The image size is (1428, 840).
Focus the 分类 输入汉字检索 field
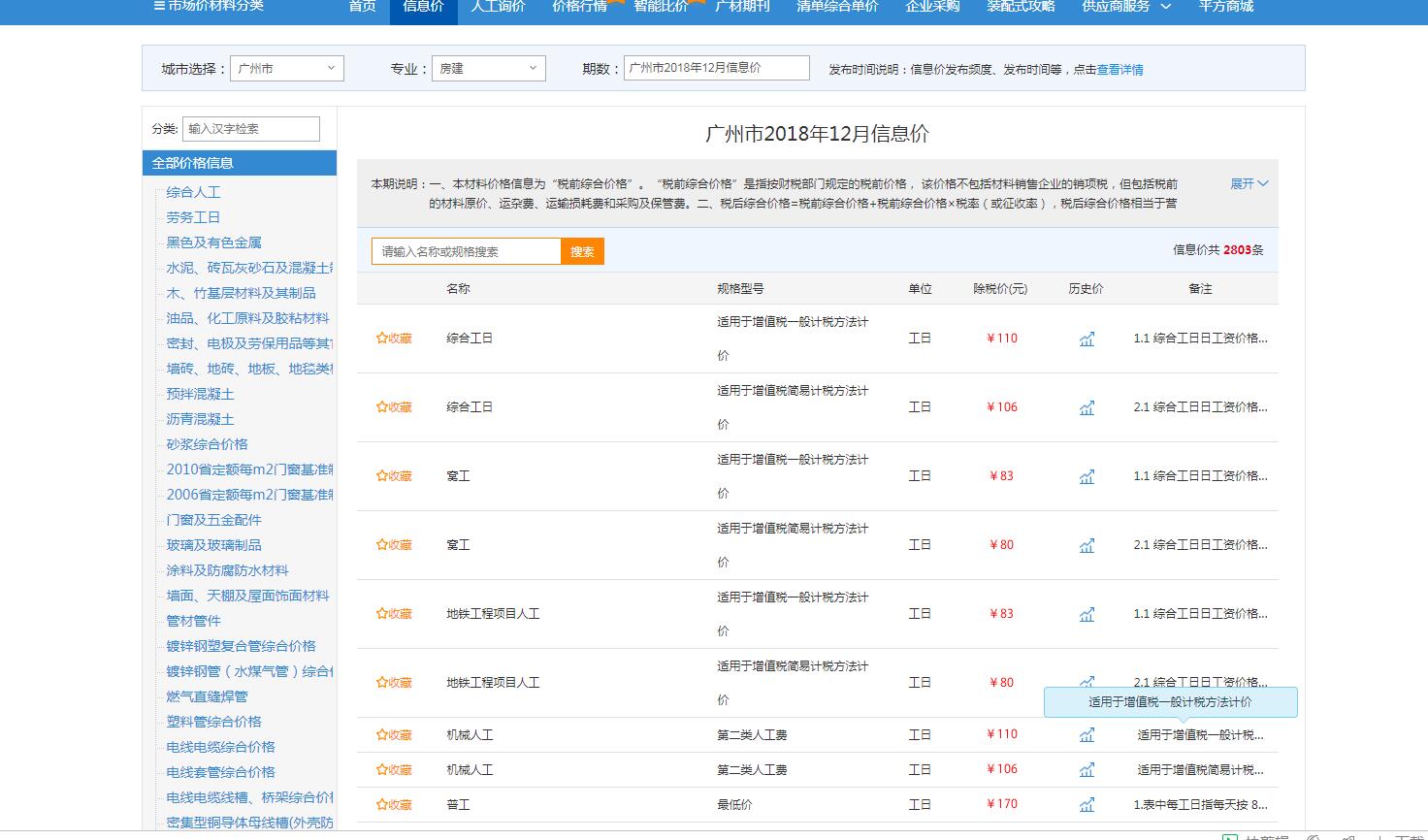(251, 129)
